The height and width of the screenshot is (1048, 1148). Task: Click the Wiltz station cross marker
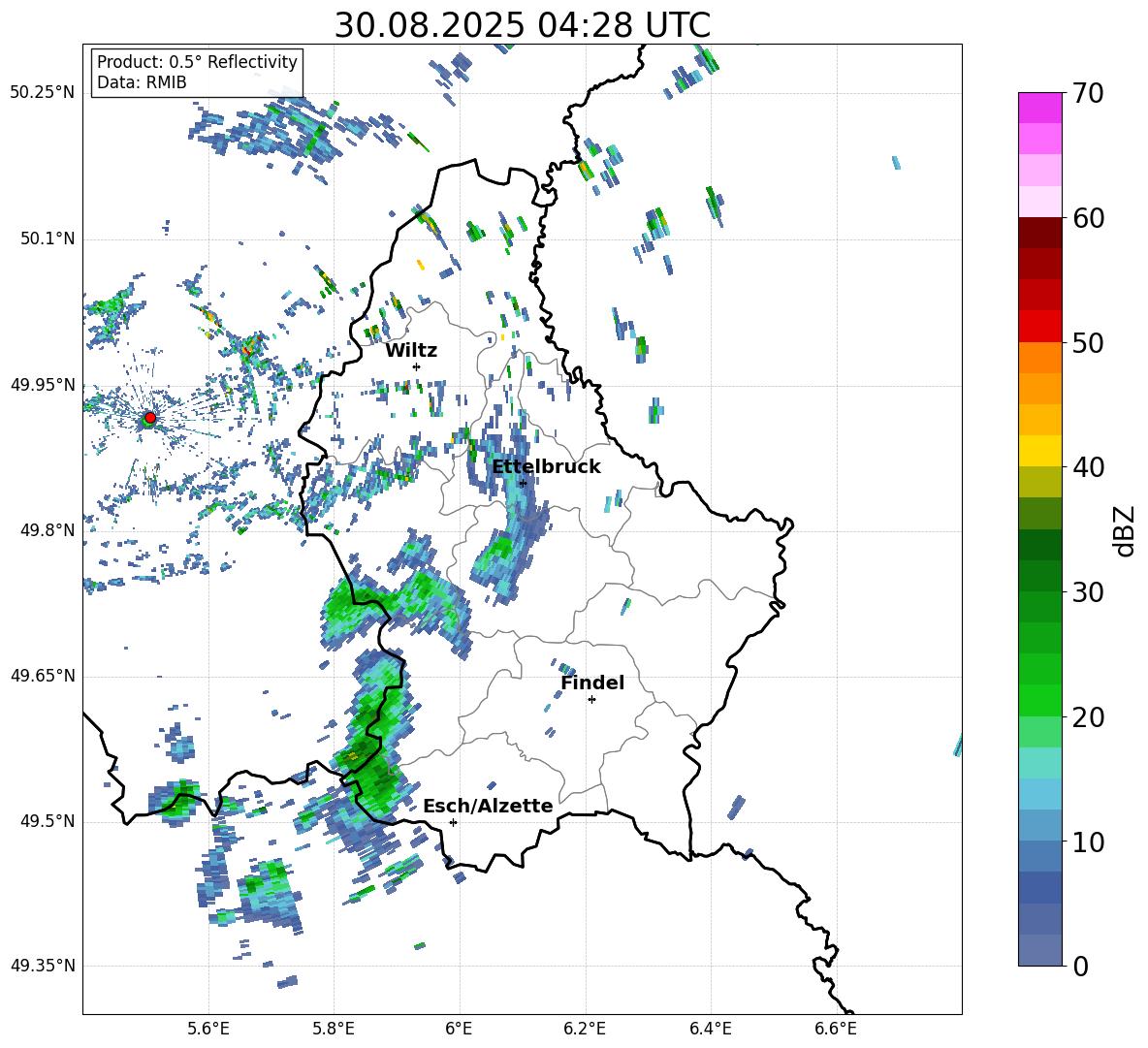(x=417, y=366)
